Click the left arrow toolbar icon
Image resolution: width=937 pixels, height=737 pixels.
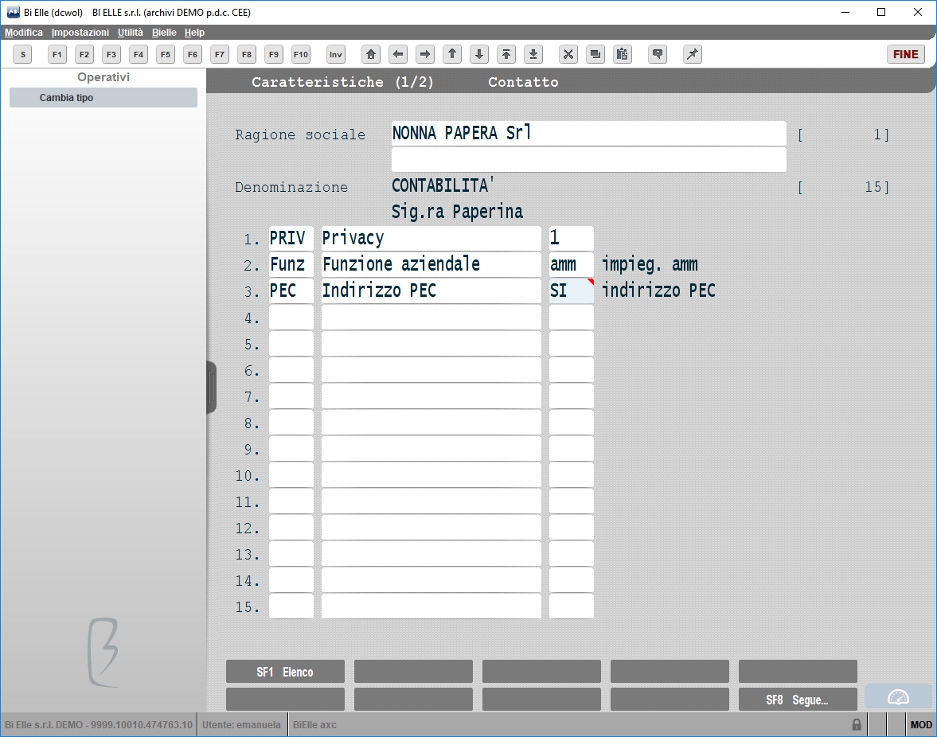tap(398, 54)
